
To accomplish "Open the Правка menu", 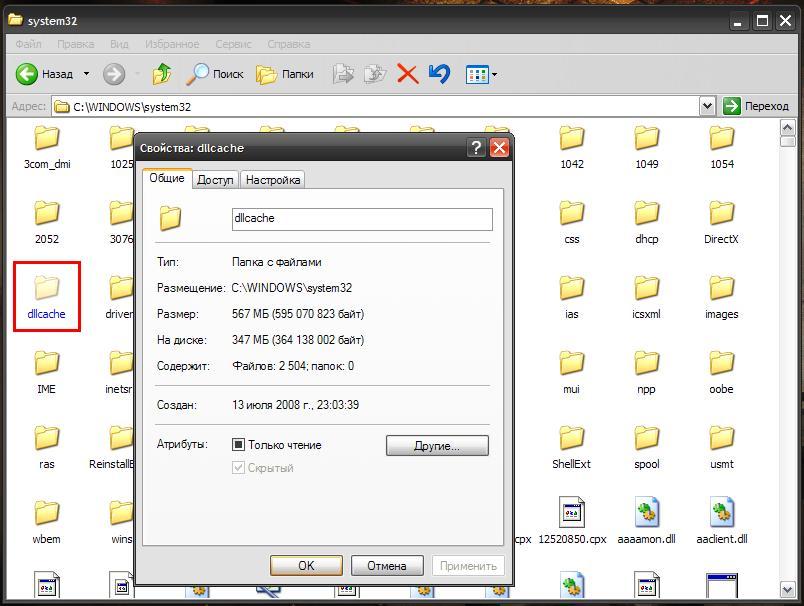I will (x=76, y=44).
